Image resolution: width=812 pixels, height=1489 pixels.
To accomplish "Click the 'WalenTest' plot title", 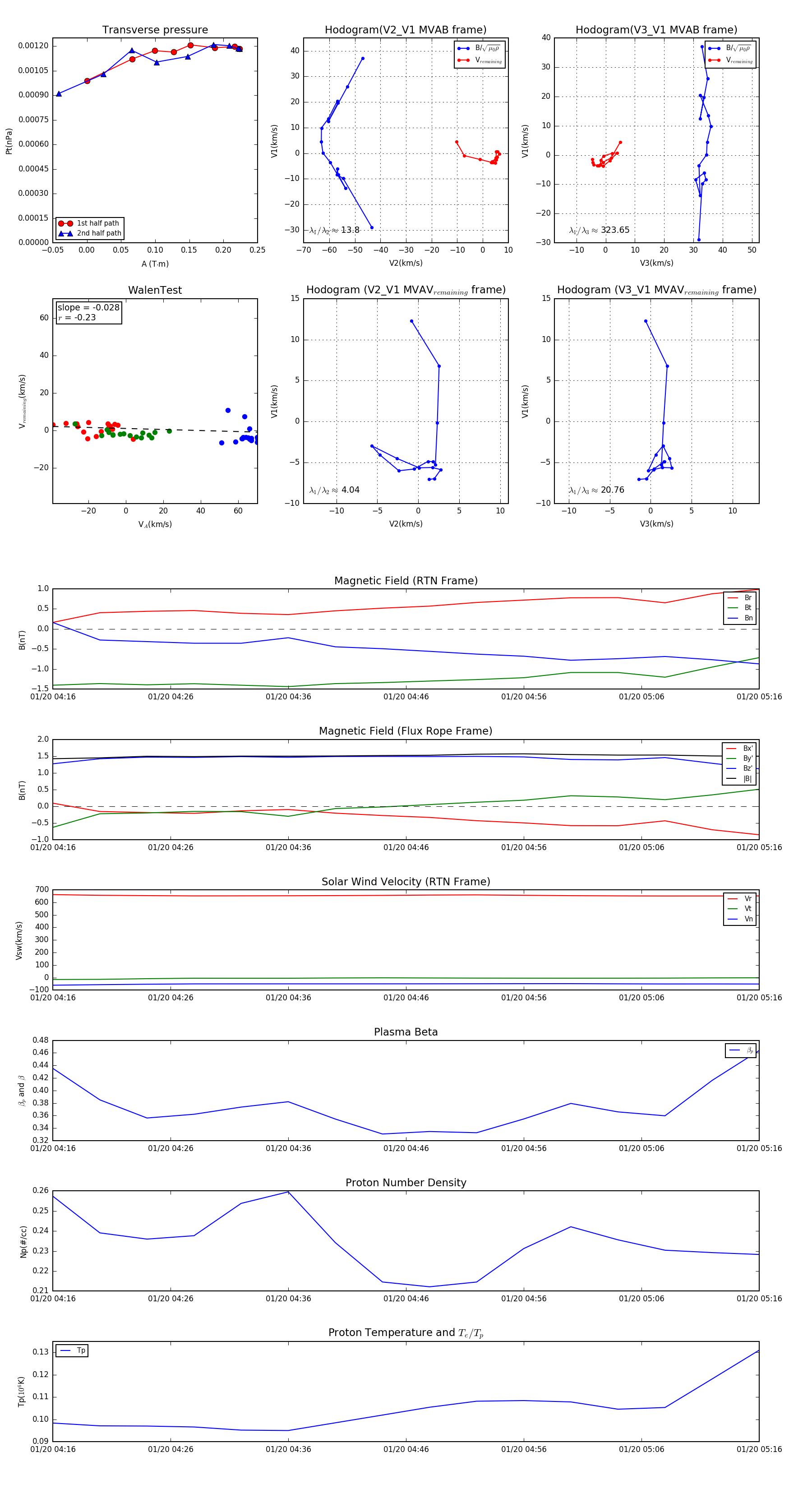I will click(x=155, y=290).
